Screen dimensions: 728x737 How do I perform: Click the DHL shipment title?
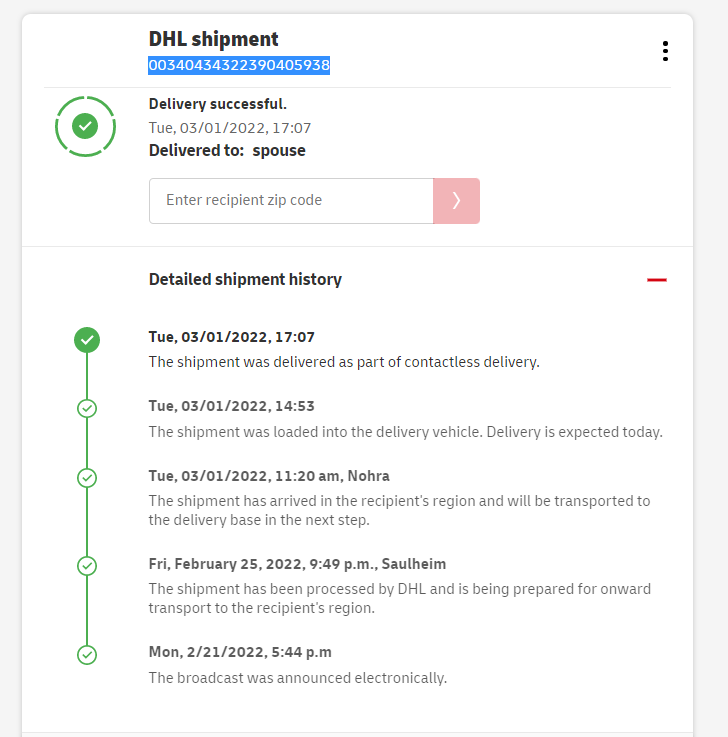pyautogui.click(x=213, y=39)
